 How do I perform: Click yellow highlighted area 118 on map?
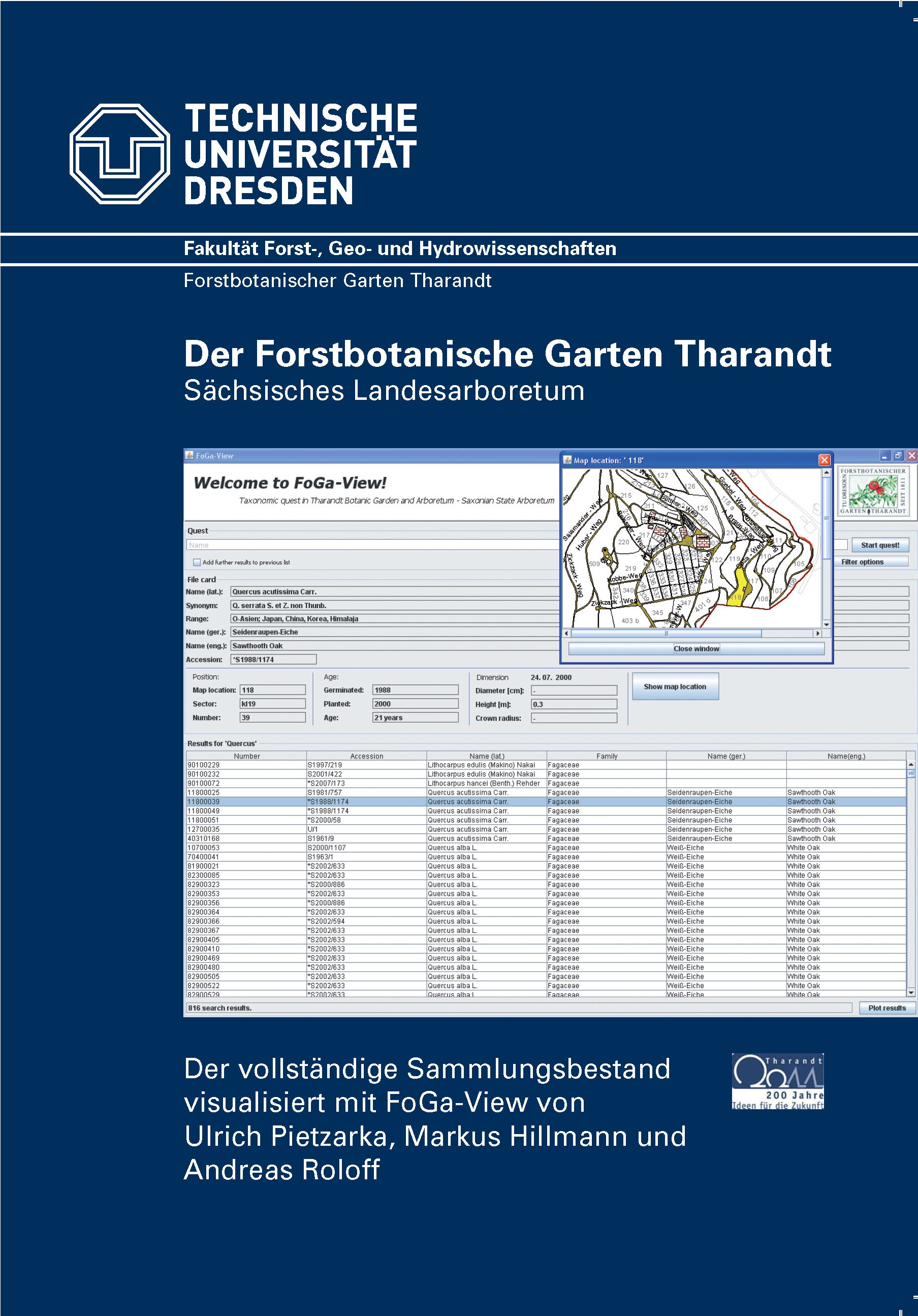tap(739, 590)
